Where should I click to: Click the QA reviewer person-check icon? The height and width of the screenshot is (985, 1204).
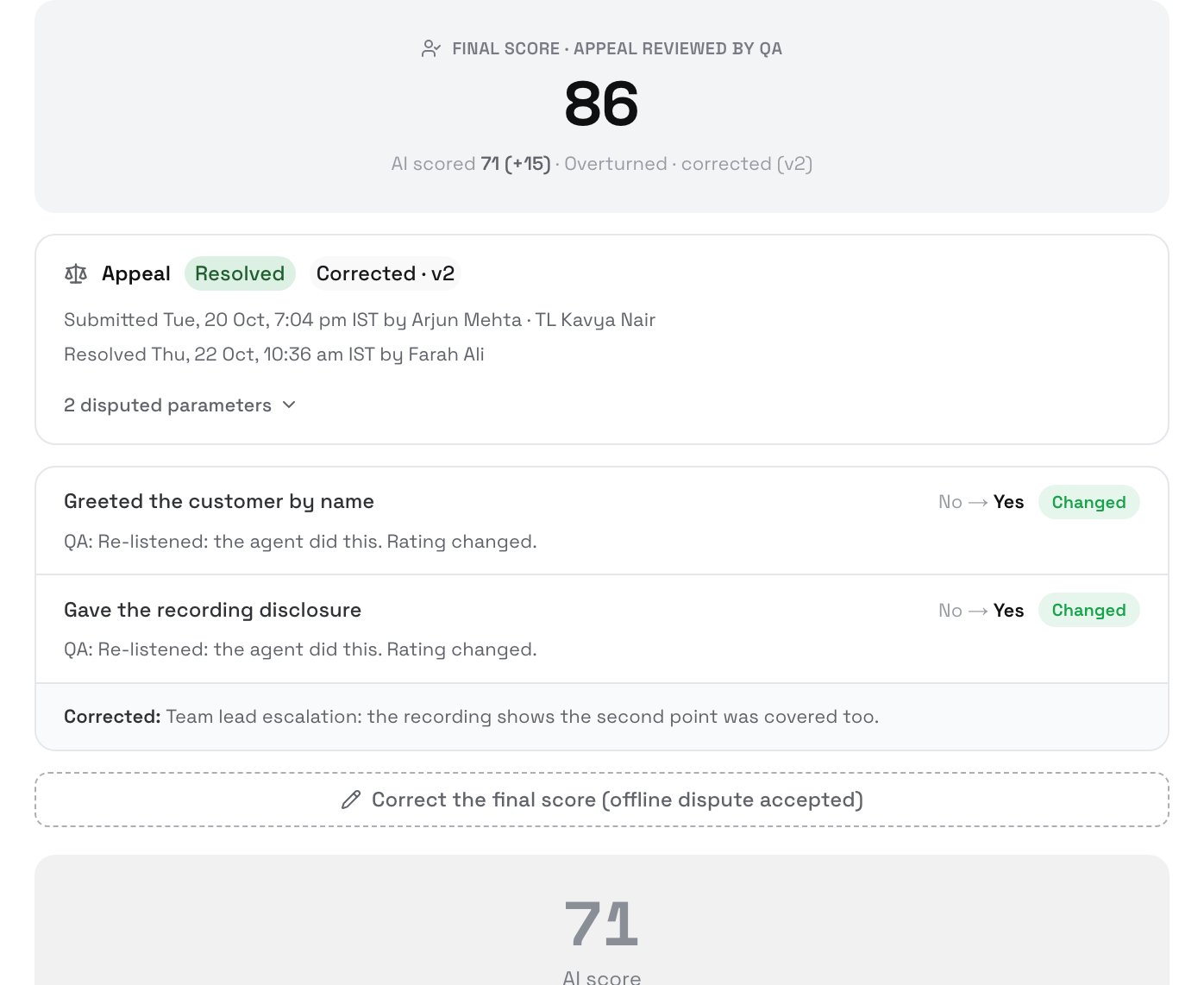click(431, 48)
